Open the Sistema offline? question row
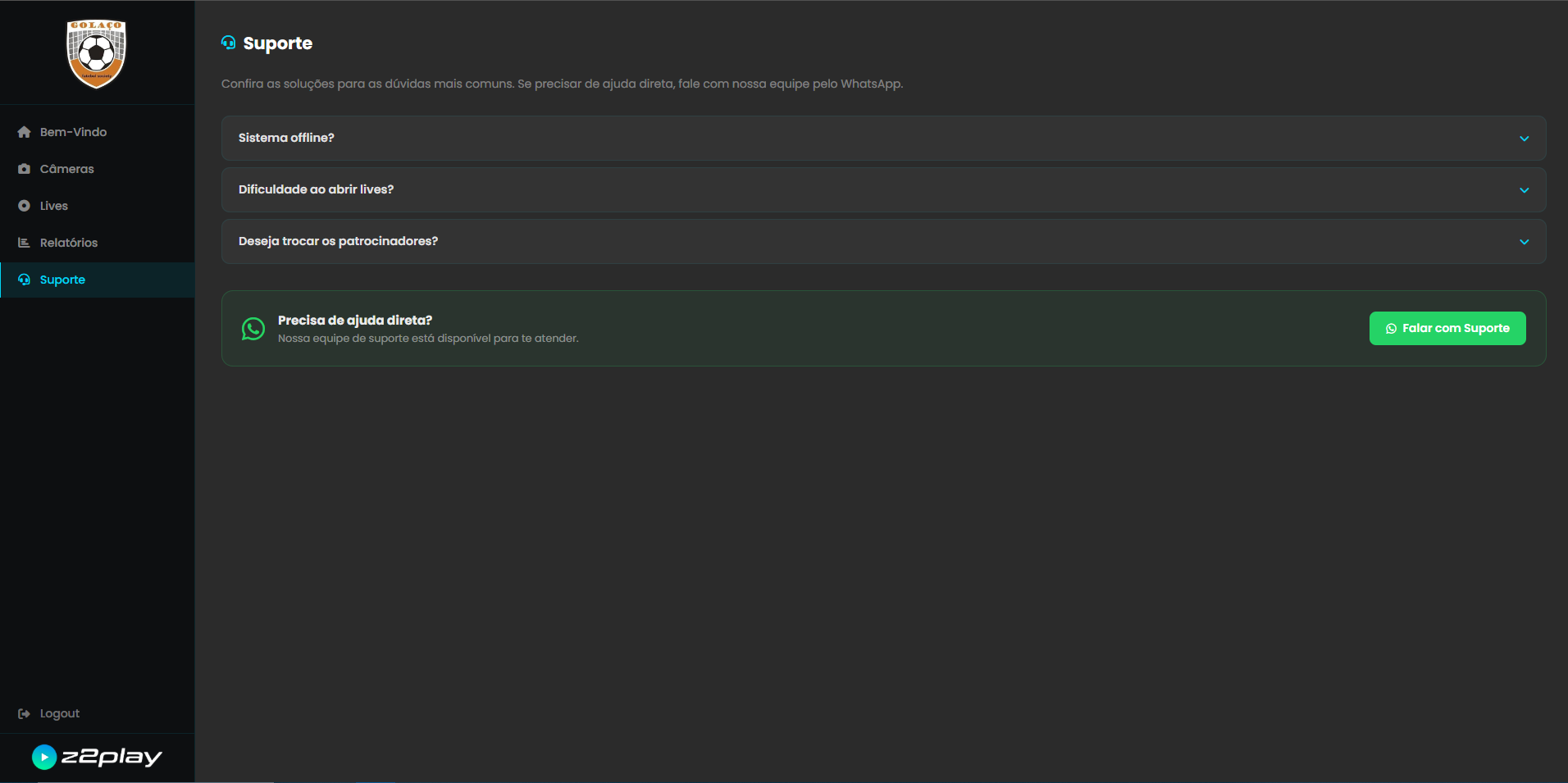 point(286,138)
